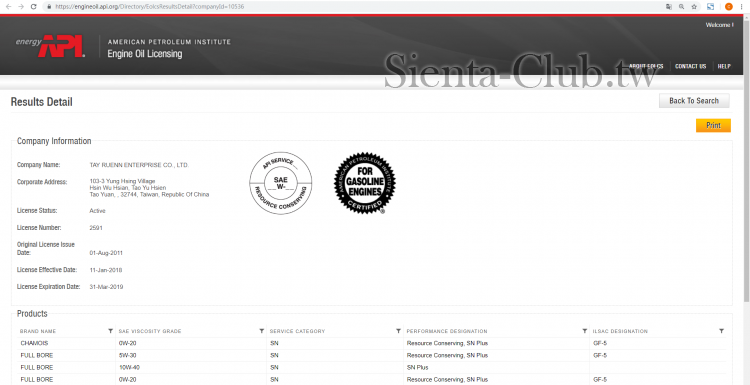
Task: Open the Help menu item
Action: pos(724,66)
